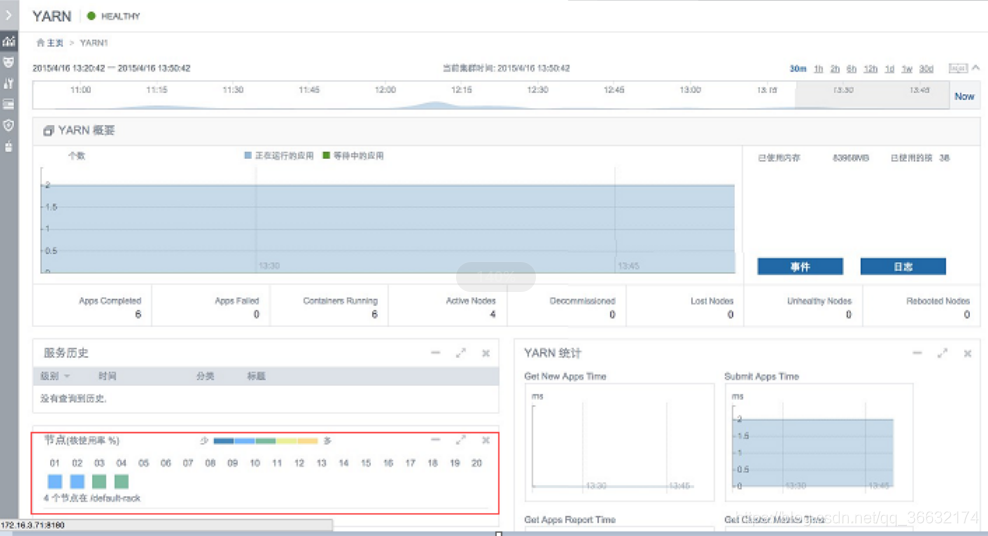Select the 1h time range
This screenshot has height=536, width=988.
[x=819, y=69]
